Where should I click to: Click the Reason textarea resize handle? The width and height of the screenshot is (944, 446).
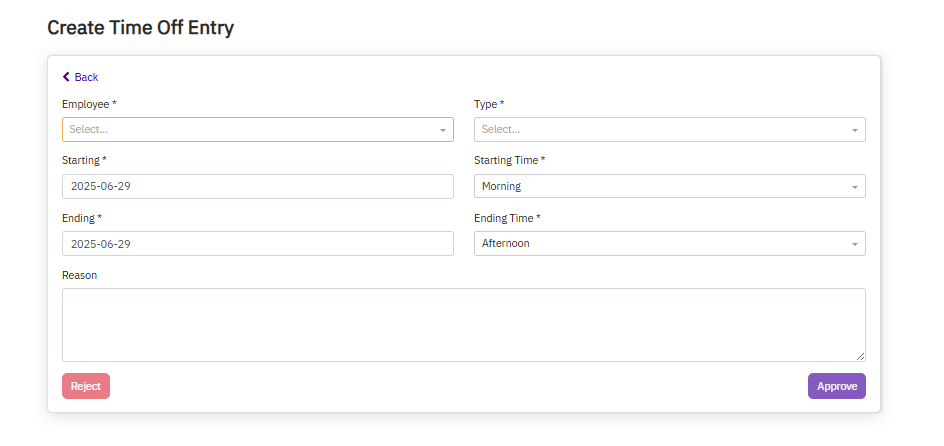[x=860, y=356]
